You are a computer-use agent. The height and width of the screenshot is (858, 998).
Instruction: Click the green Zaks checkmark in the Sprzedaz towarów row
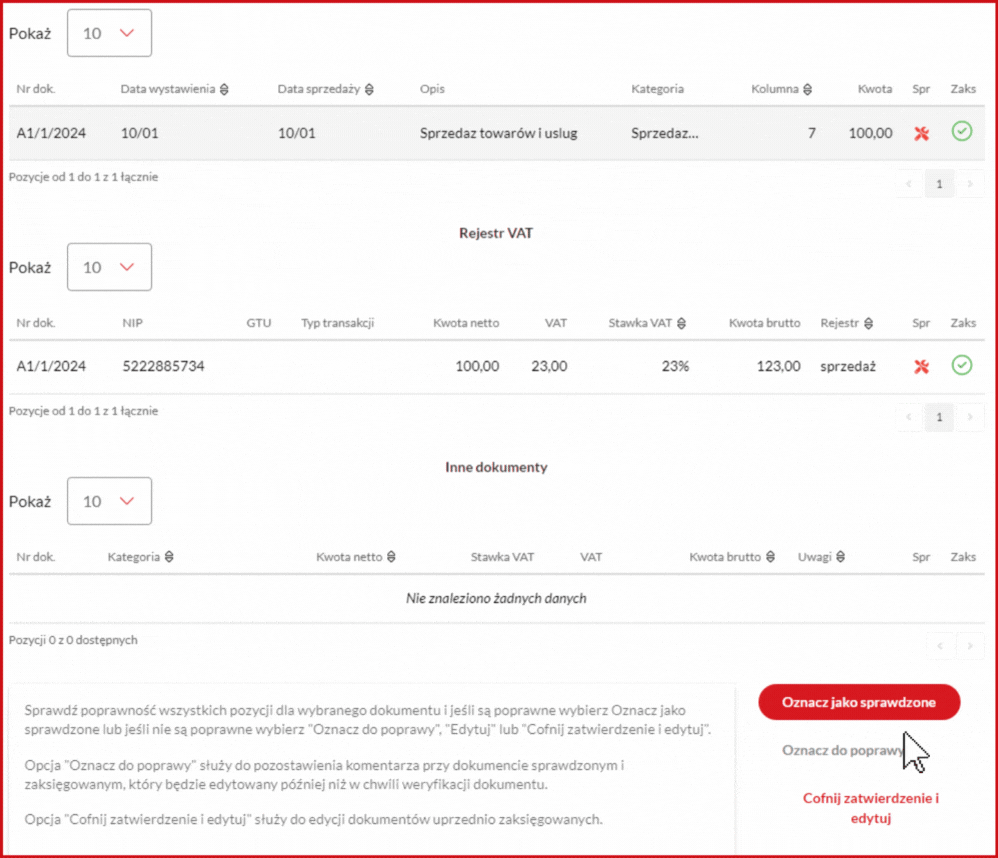point(962,132)
